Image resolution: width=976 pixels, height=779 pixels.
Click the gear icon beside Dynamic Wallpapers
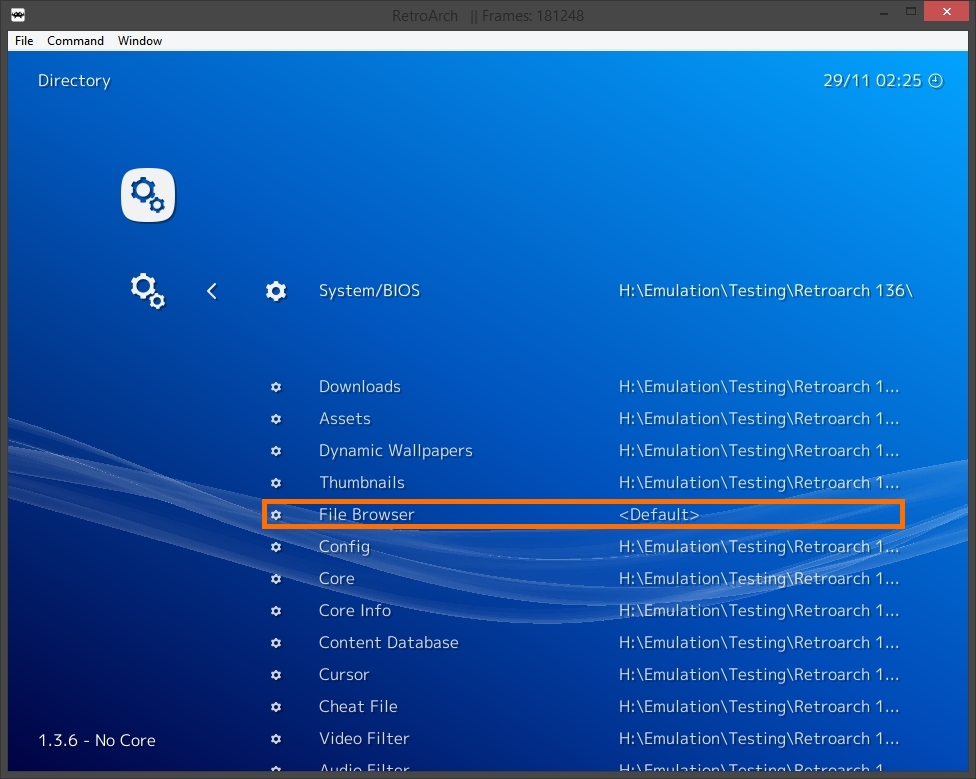click(276, 451)
